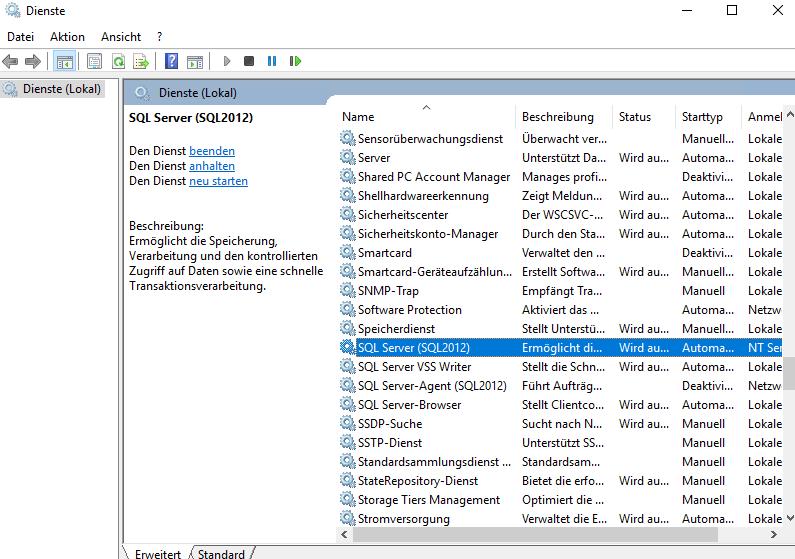Image resolution: width=795 pixels, height=559 pixels.
Task: Toggle the action pane toolbar icon
Action: click(195, 61)
